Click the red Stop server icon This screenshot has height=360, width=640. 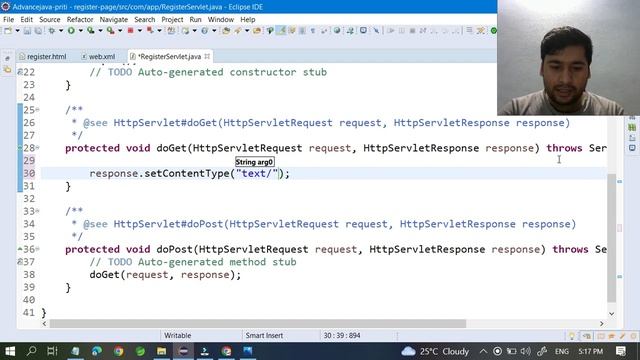[131, 31]
